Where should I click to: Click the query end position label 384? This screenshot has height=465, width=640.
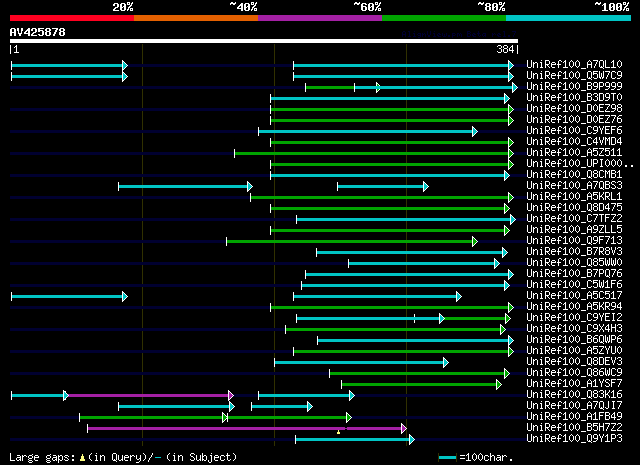[505, 49]
